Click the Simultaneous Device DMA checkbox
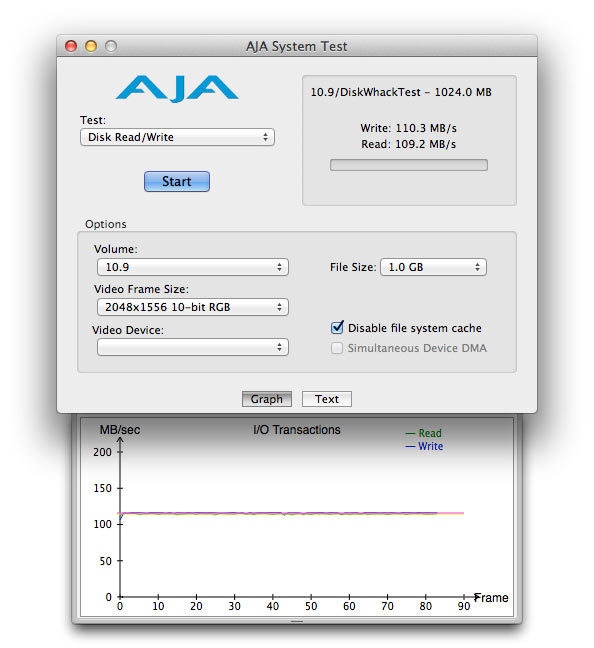594x648 pixels. 337,348
